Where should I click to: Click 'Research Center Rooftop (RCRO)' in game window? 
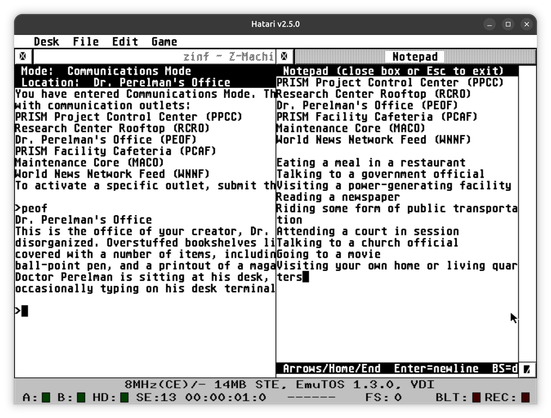(x=112, y=128)
